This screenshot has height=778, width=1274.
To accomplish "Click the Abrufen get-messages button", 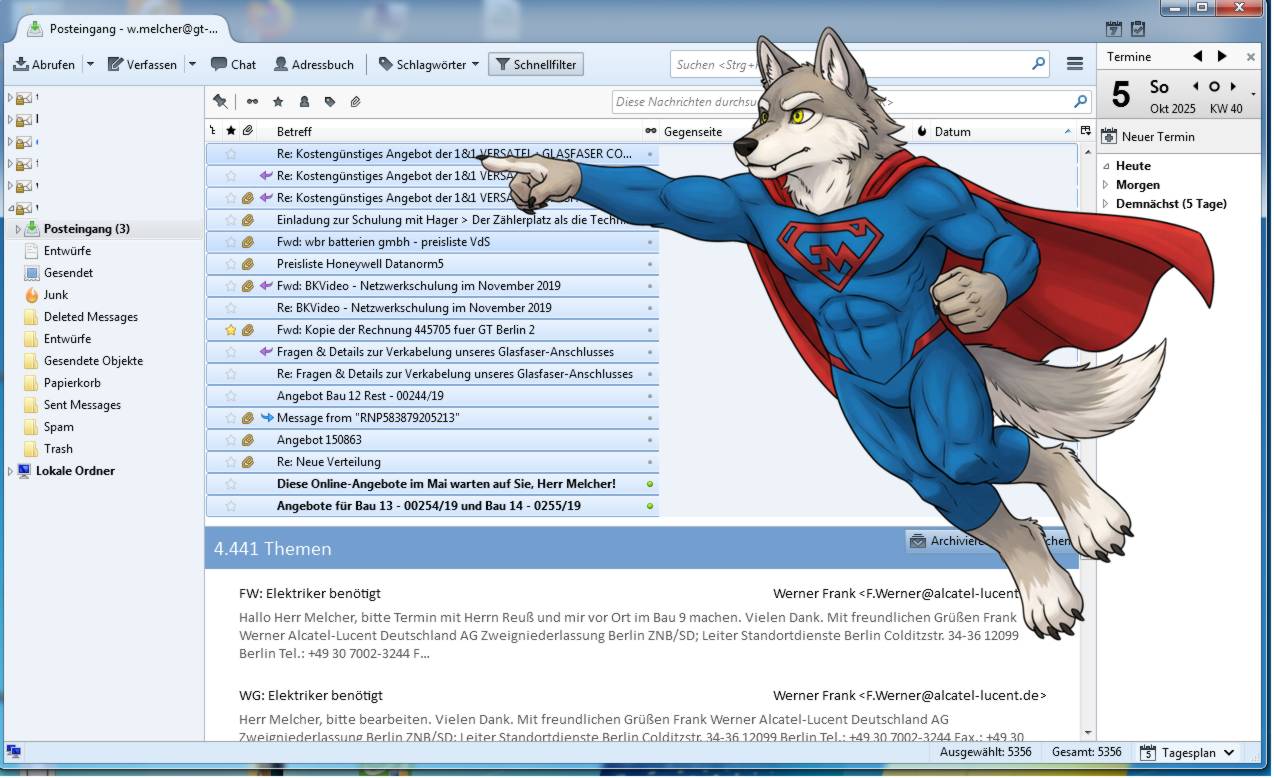I will pos(44,64).
